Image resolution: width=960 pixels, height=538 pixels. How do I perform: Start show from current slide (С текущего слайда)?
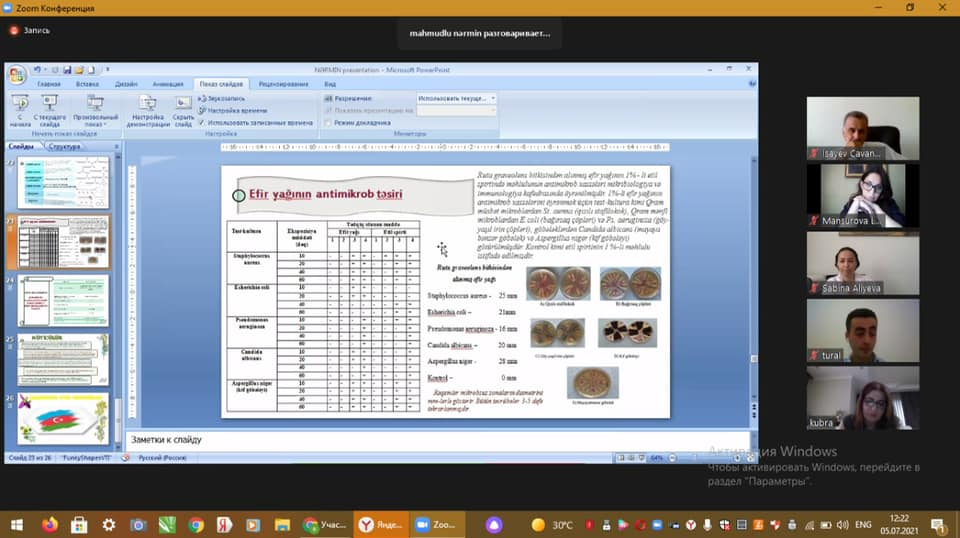click(50, 111)
